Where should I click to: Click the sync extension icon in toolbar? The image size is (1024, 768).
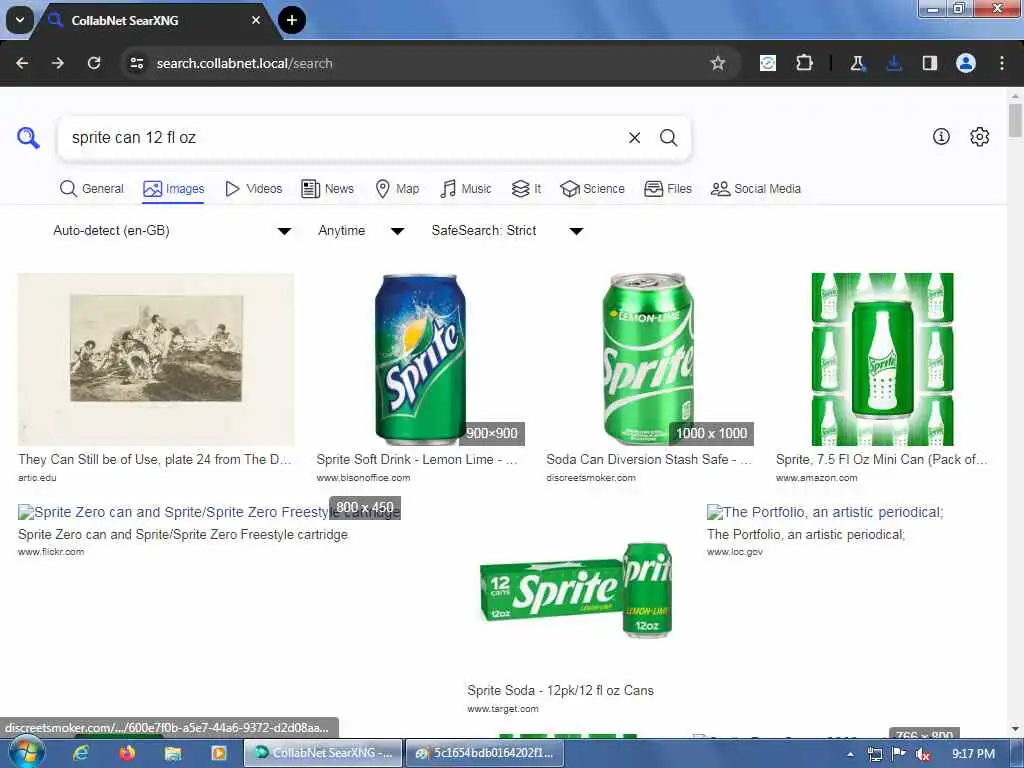768,63
